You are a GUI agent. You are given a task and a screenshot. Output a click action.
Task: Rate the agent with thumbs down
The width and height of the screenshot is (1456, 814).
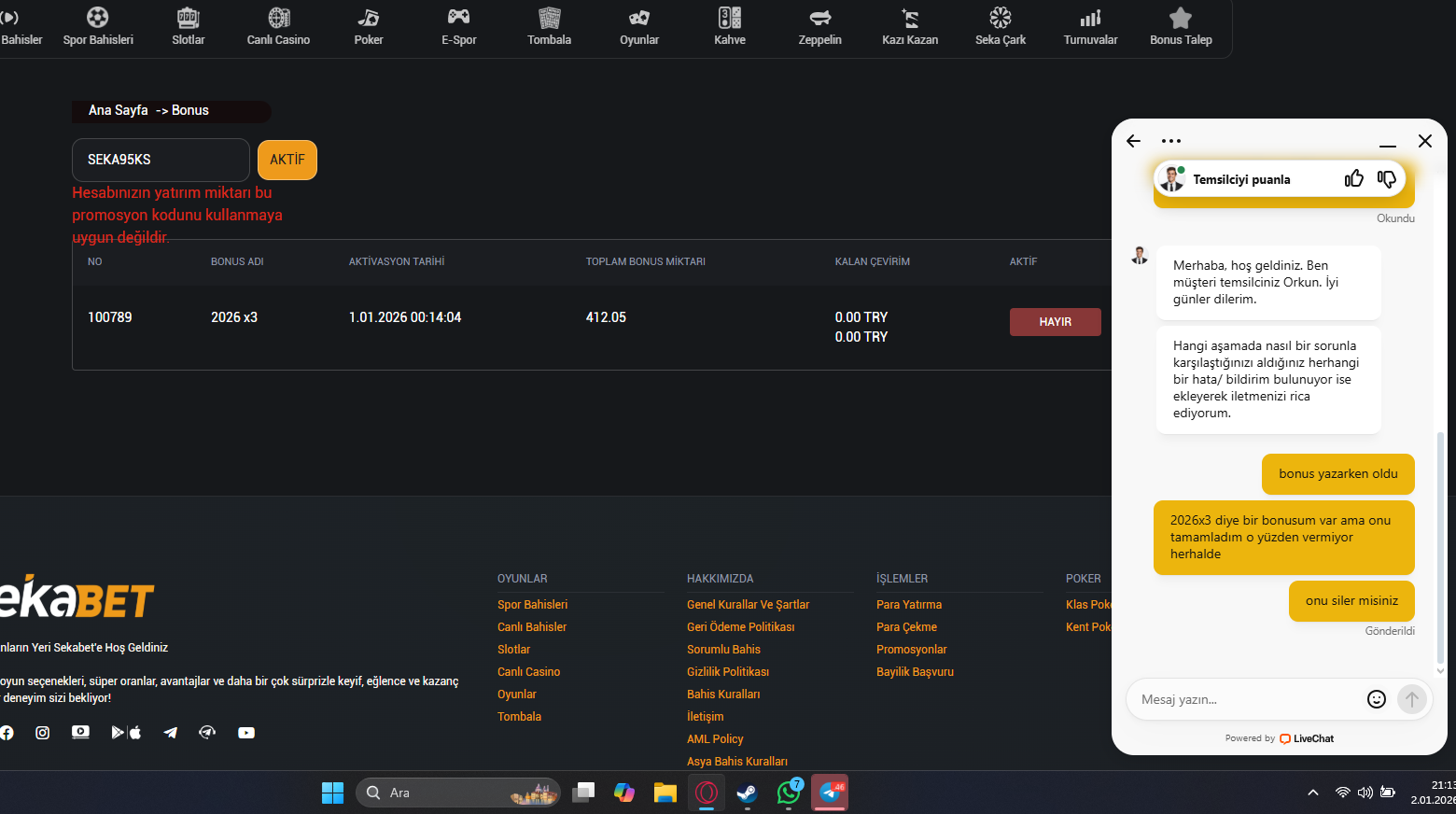pyautogui.click(x=1387, y=178)
